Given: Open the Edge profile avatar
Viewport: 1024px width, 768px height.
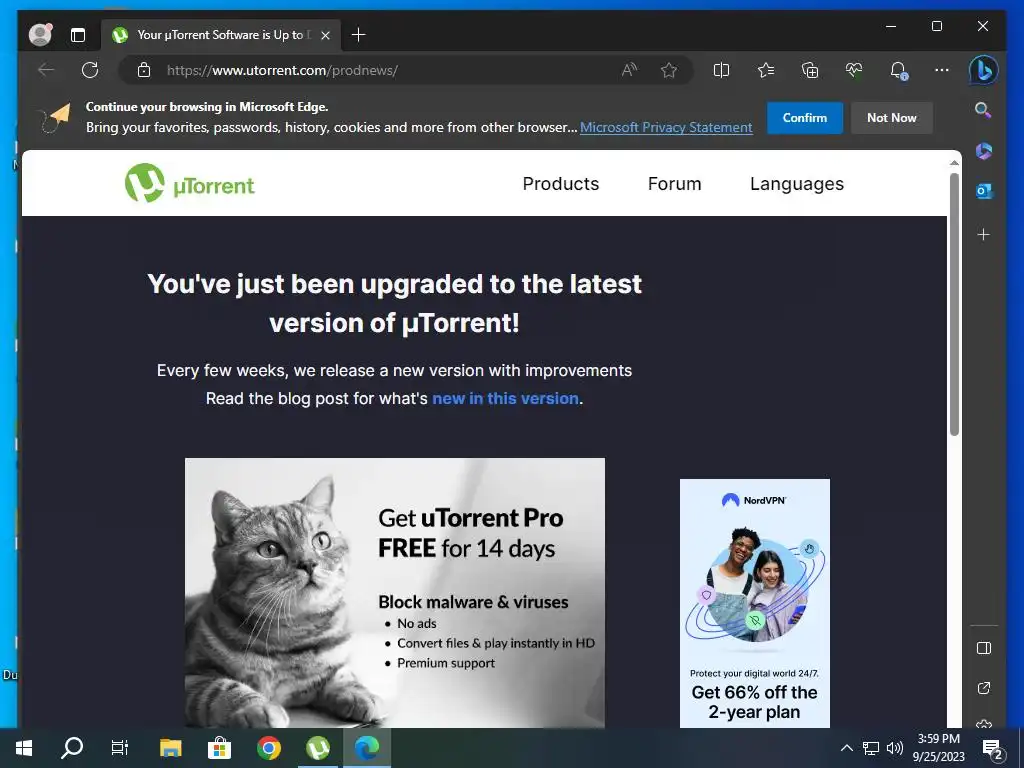Looking at the screenshot, I should (x=40, y=35).
